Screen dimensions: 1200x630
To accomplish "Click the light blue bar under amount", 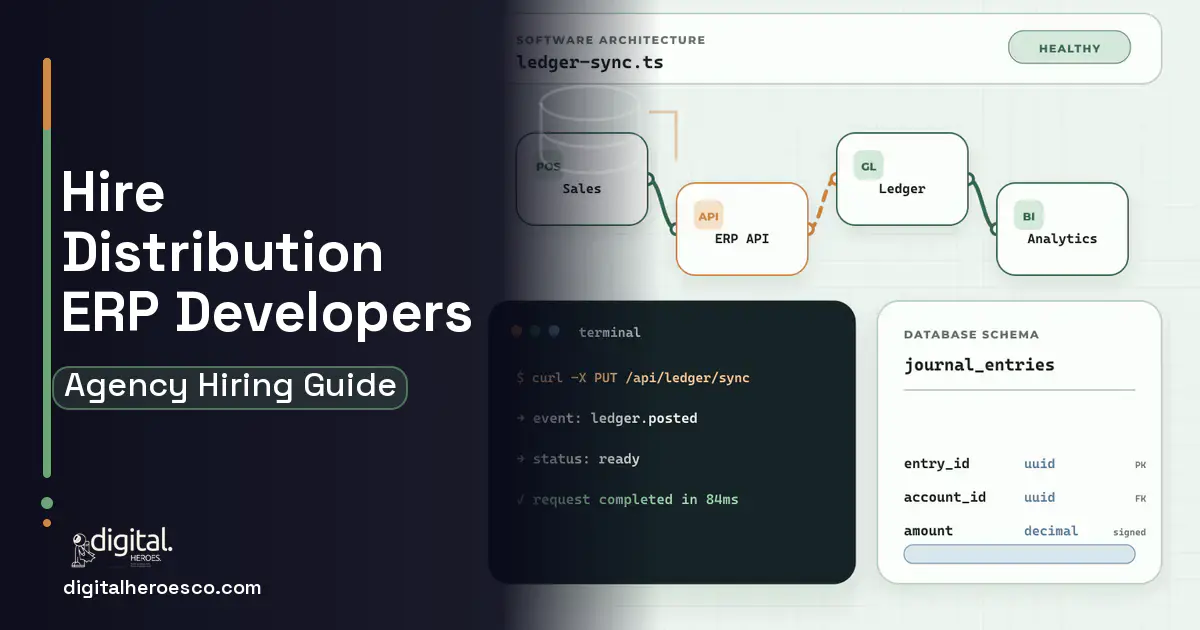I will coord(1019,554).
